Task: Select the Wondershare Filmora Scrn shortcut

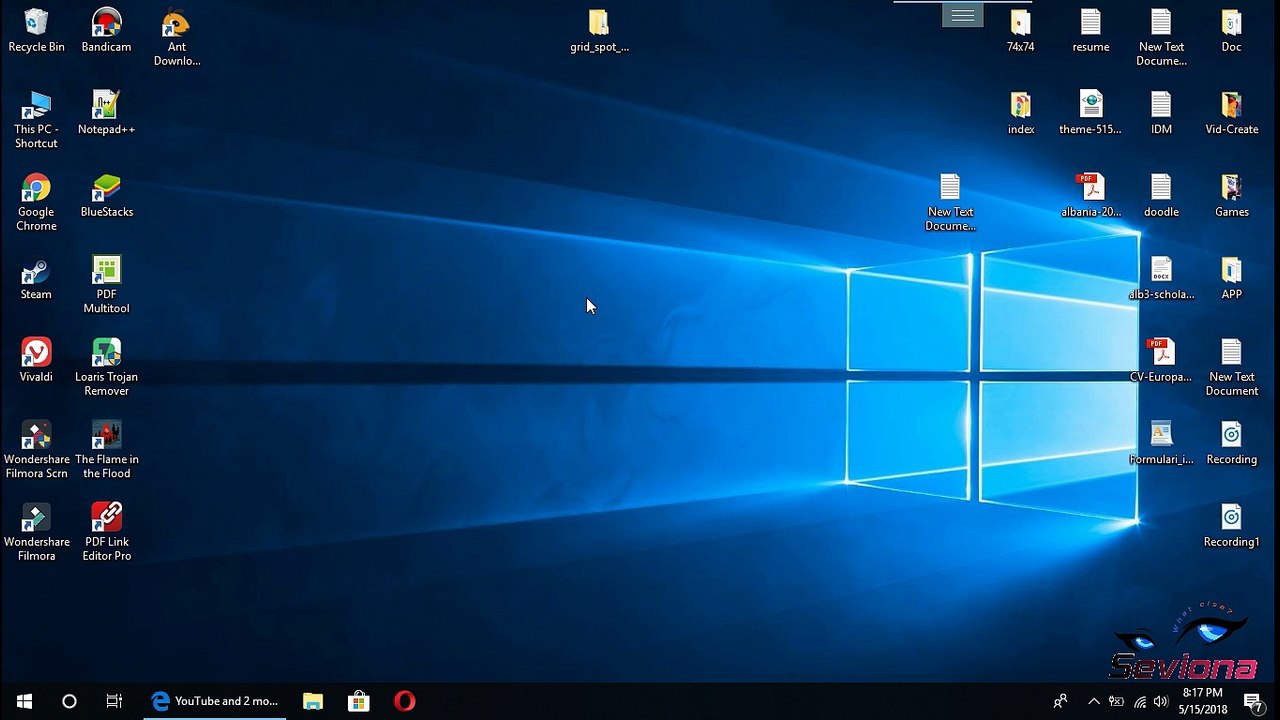Action: (x=36, y=450)
